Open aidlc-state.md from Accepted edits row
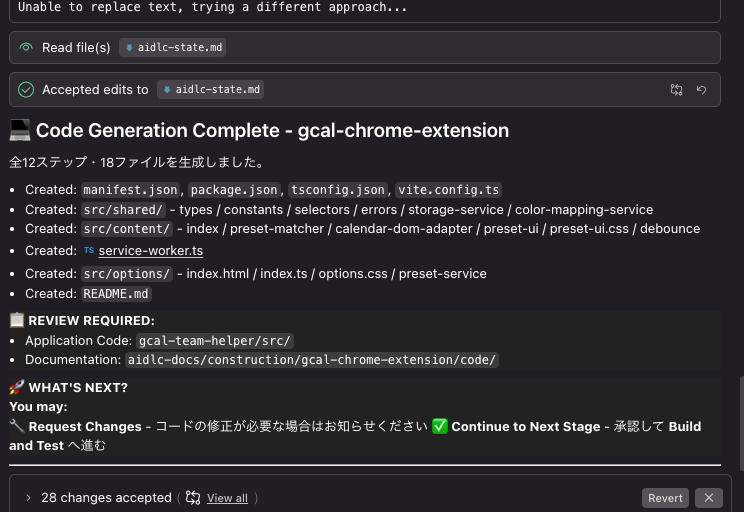744x512 pixels. 218,90
